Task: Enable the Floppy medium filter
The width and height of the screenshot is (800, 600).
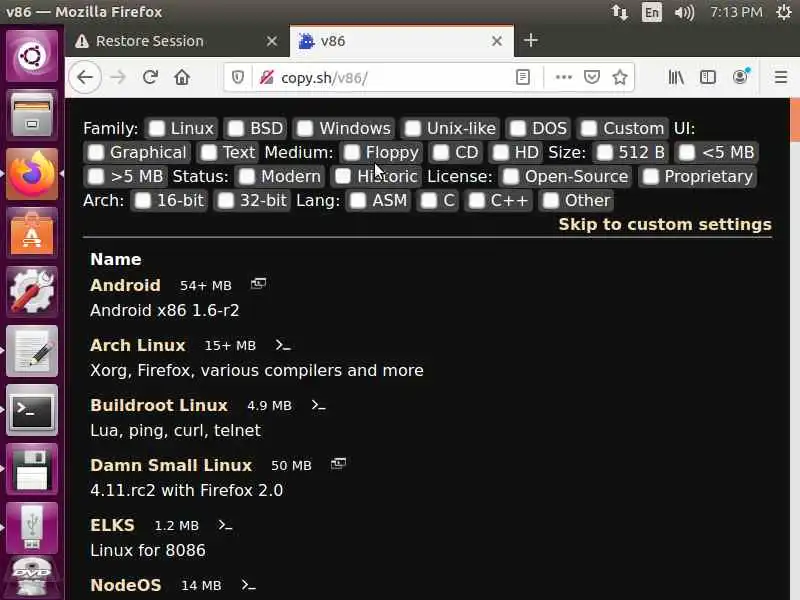Action: coord(352,153)
